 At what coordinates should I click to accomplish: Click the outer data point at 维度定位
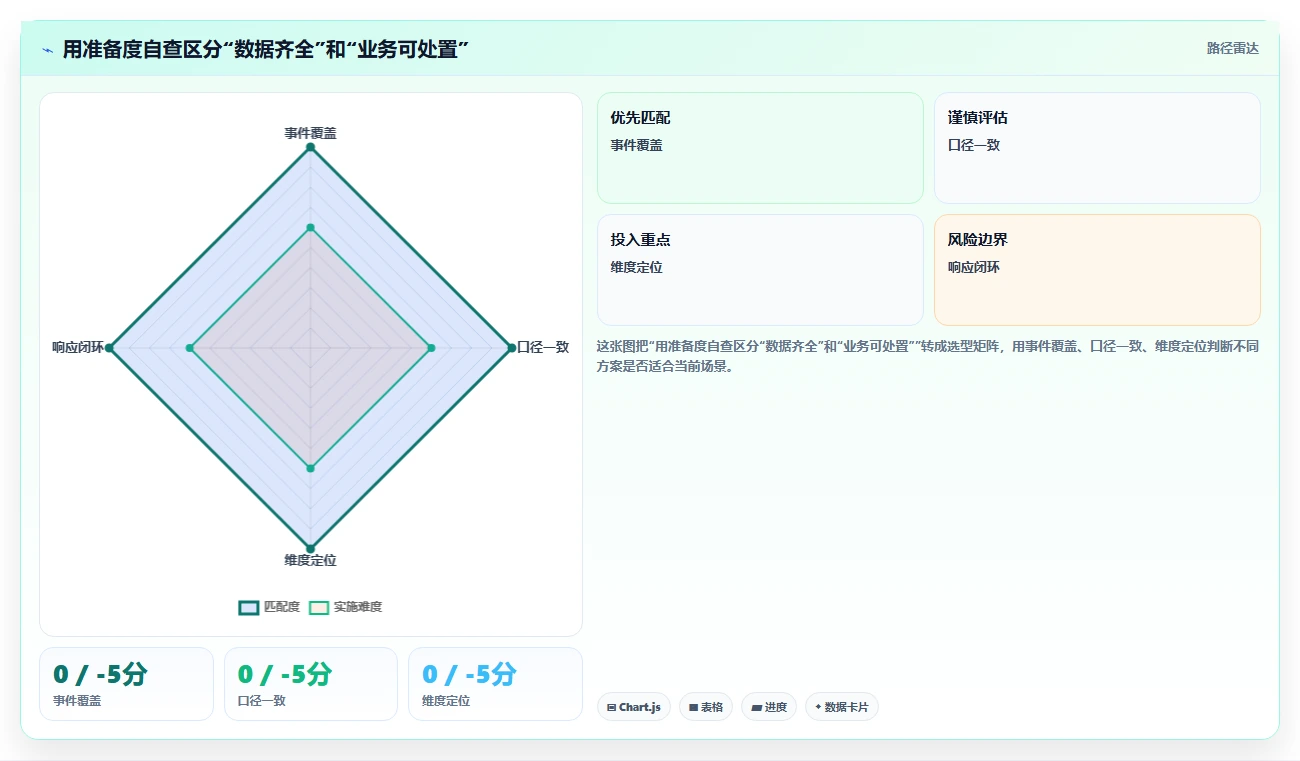[x=310, y=548]
